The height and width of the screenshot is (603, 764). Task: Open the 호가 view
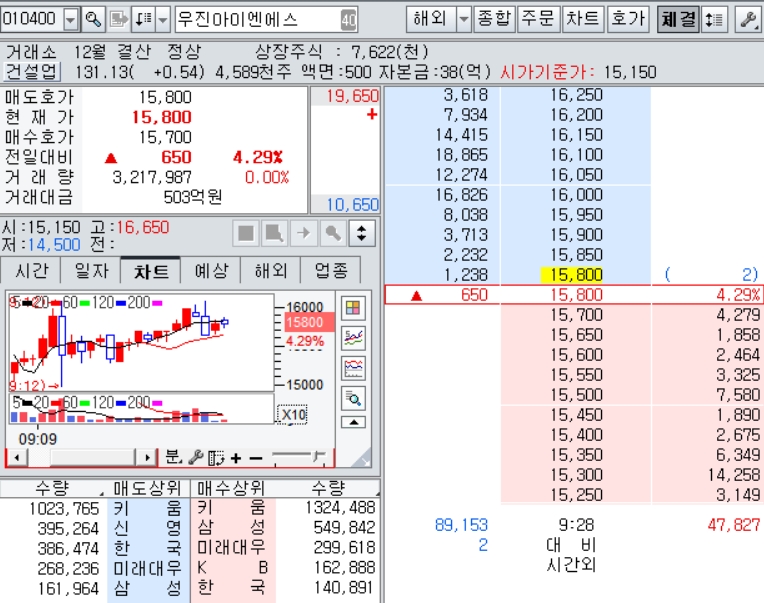(x=628, y=19)
